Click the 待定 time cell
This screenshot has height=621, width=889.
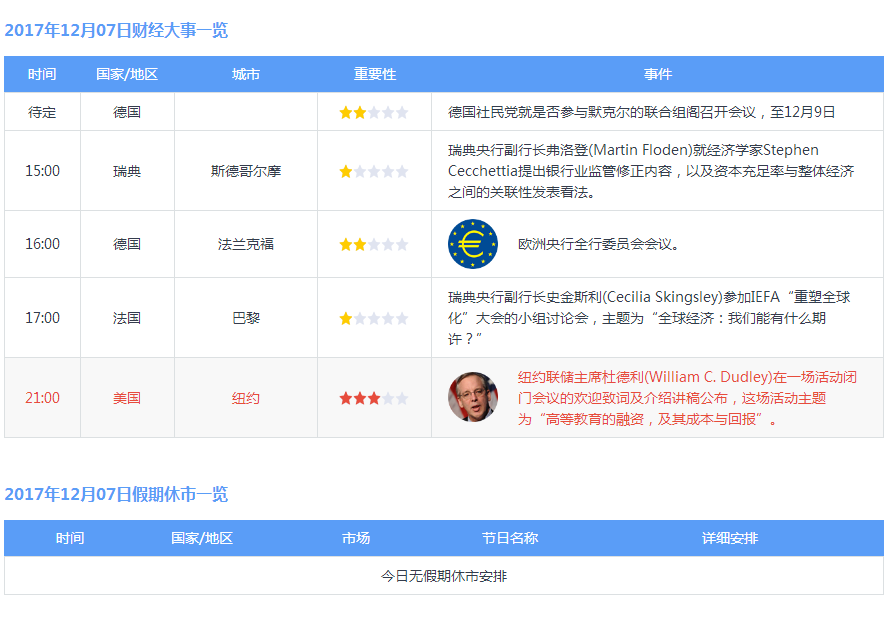(x=42, y=112)
